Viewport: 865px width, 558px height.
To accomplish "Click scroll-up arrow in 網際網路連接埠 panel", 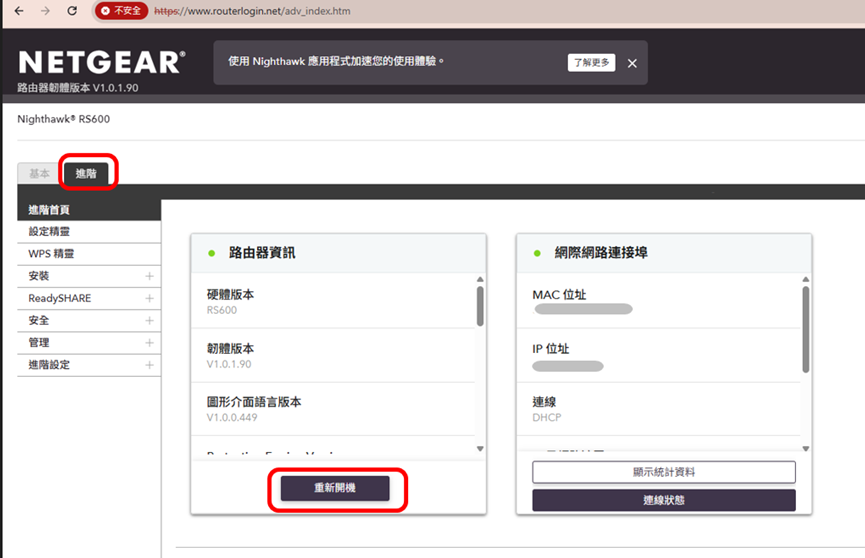I will (805, 279).
